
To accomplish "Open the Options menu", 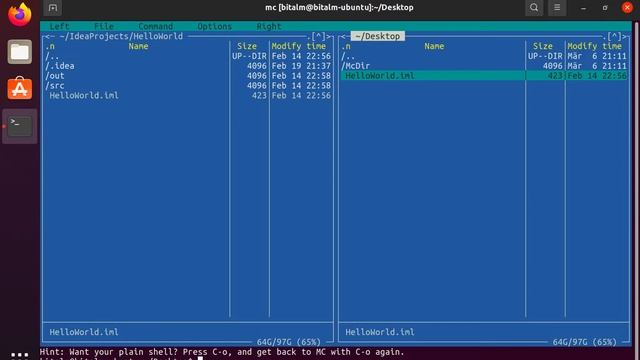I will pos(215,27).
